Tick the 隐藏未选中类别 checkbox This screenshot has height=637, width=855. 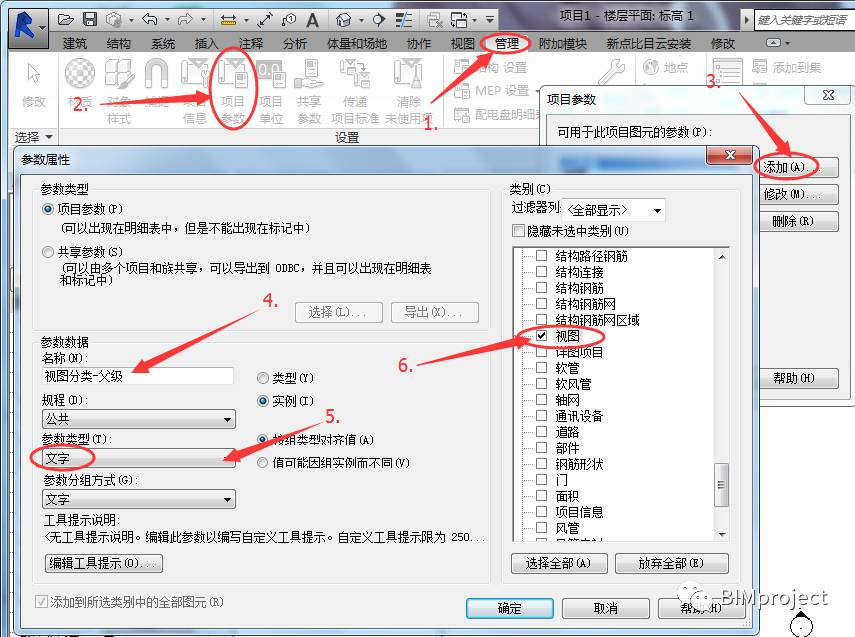[518, 231]
